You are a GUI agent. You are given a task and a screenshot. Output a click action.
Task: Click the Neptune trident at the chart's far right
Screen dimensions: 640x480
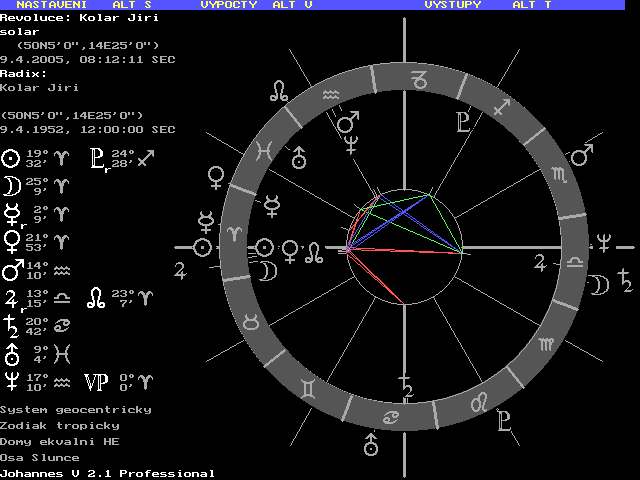(604, 240)
